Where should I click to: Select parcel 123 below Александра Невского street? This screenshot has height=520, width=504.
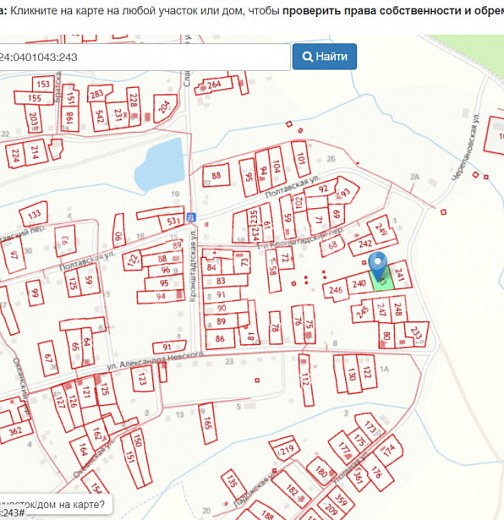click(x=142, y=379)
